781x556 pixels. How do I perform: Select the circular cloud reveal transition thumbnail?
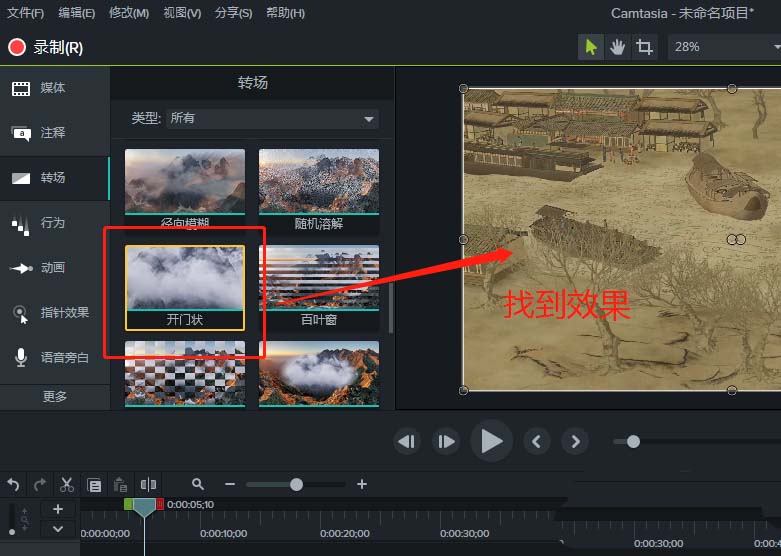319,374
